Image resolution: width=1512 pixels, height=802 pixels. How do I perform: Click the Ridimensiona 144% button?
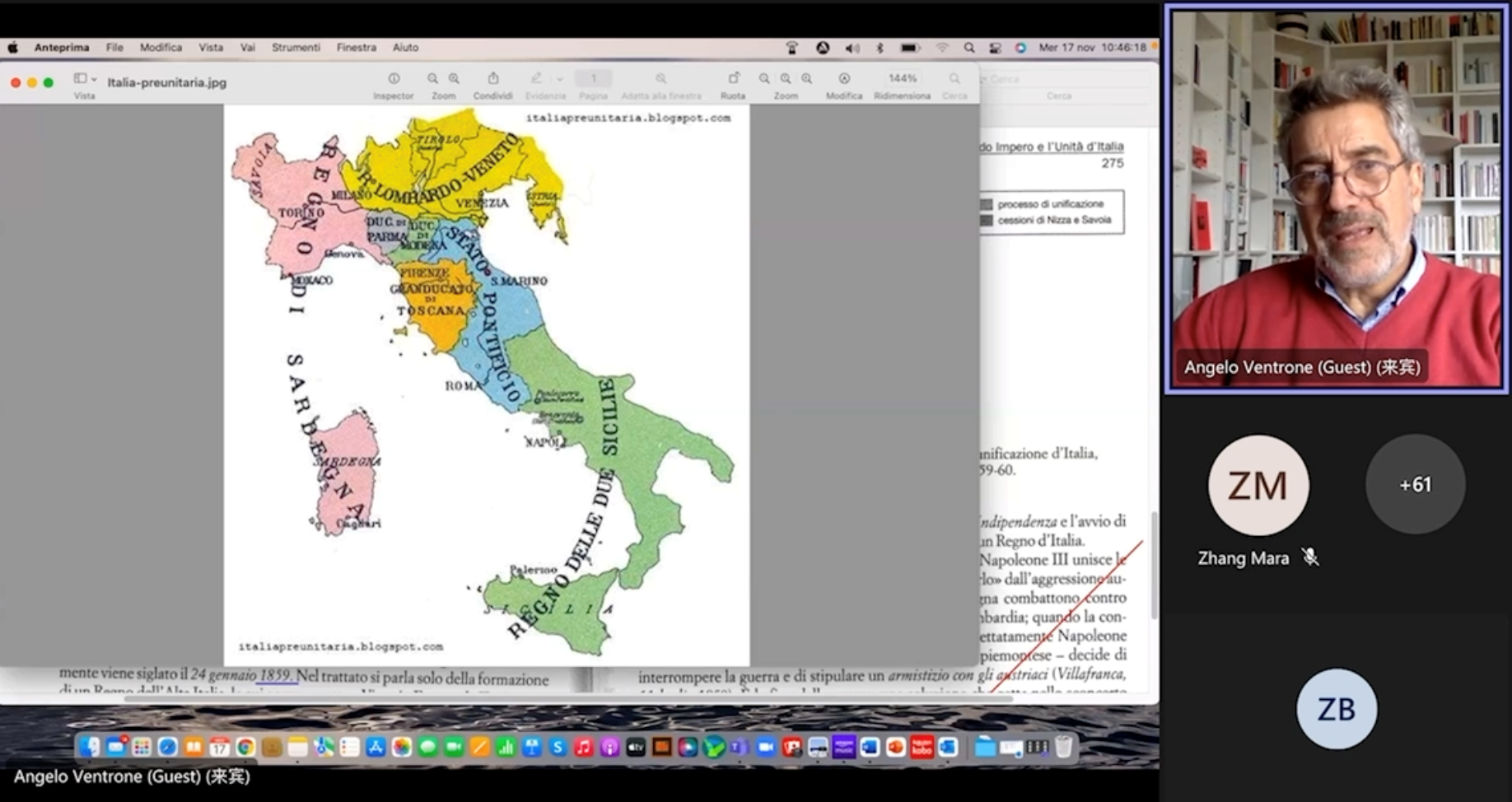tap(902, 79)
